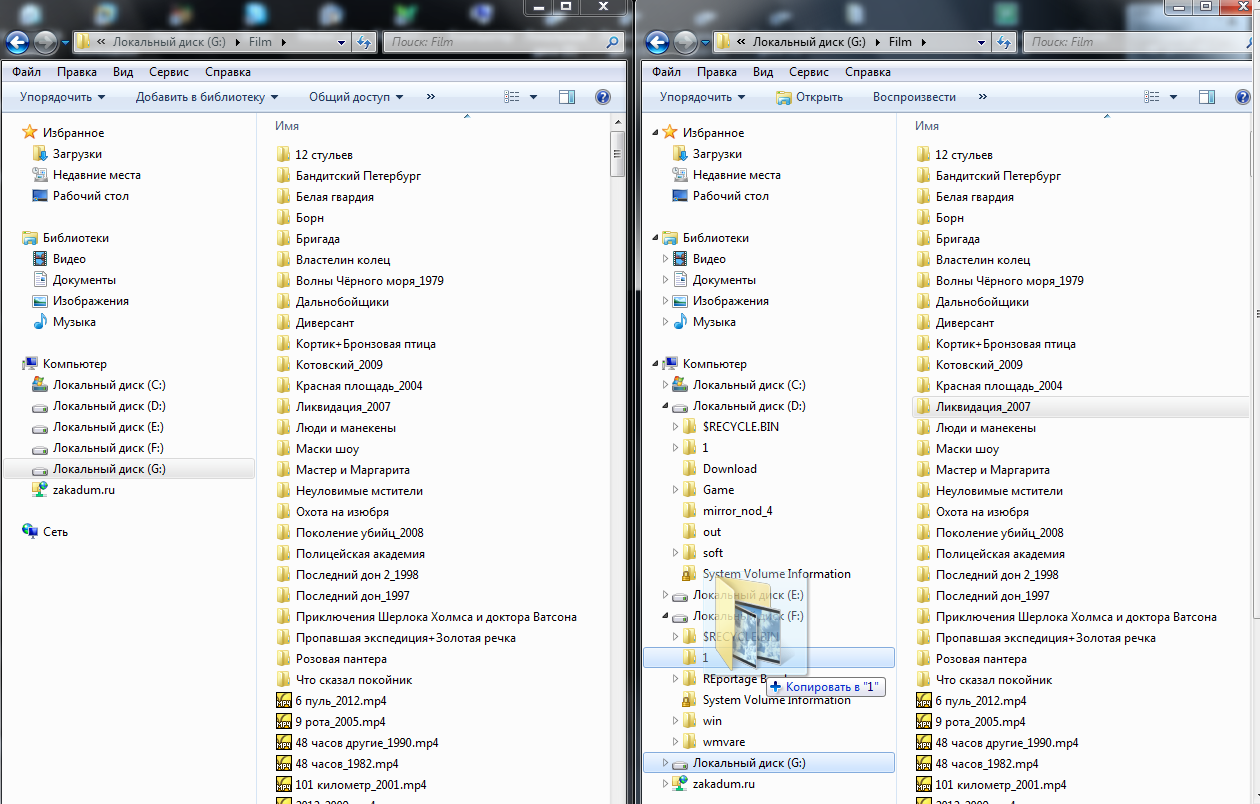1260x804 pixels.
Task: Click Воспроизвести button in right window toolbar
Action: coord(914,97)
